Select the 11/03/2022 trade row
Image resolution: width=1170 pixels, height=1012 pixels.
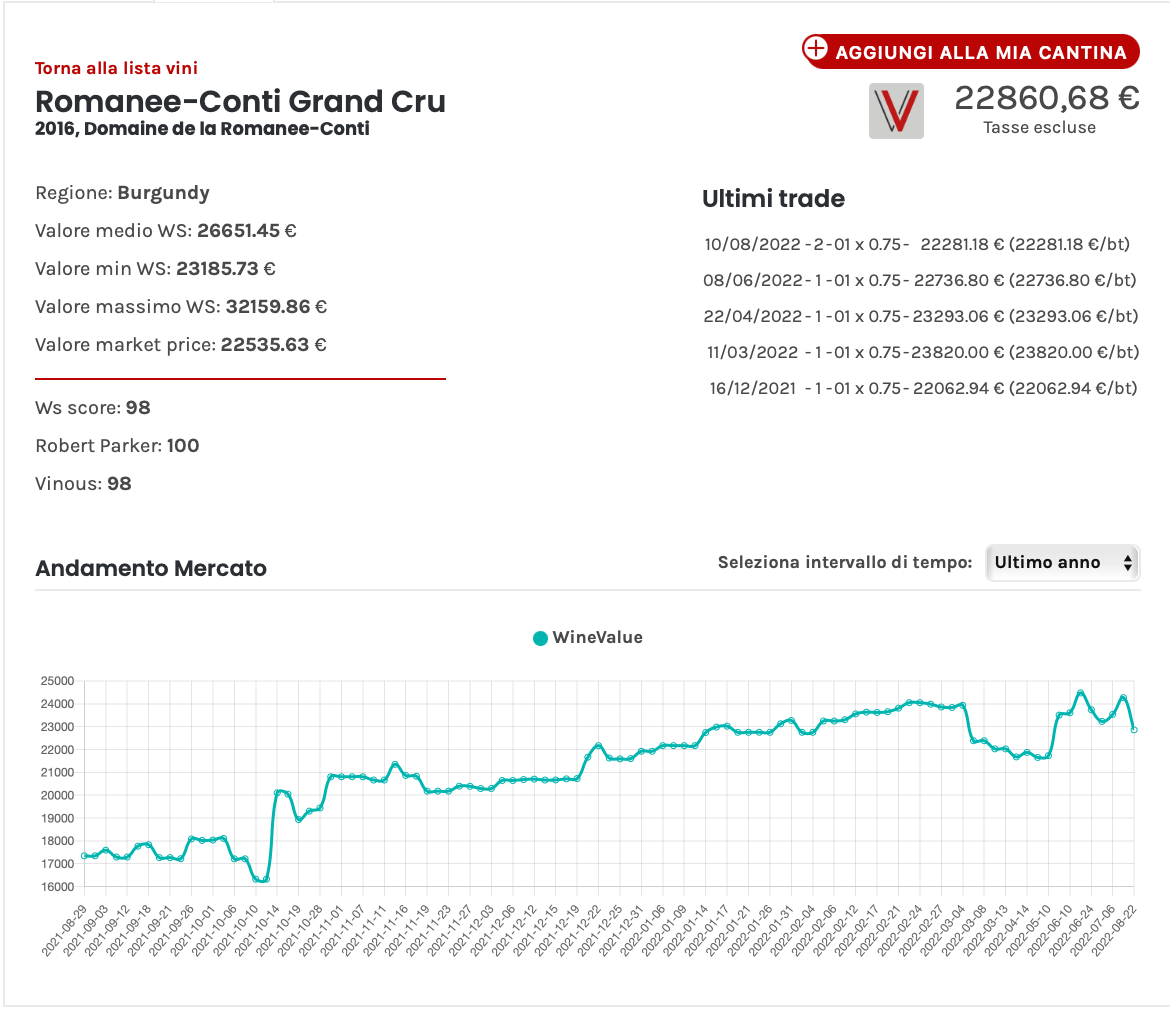point(923,352)
